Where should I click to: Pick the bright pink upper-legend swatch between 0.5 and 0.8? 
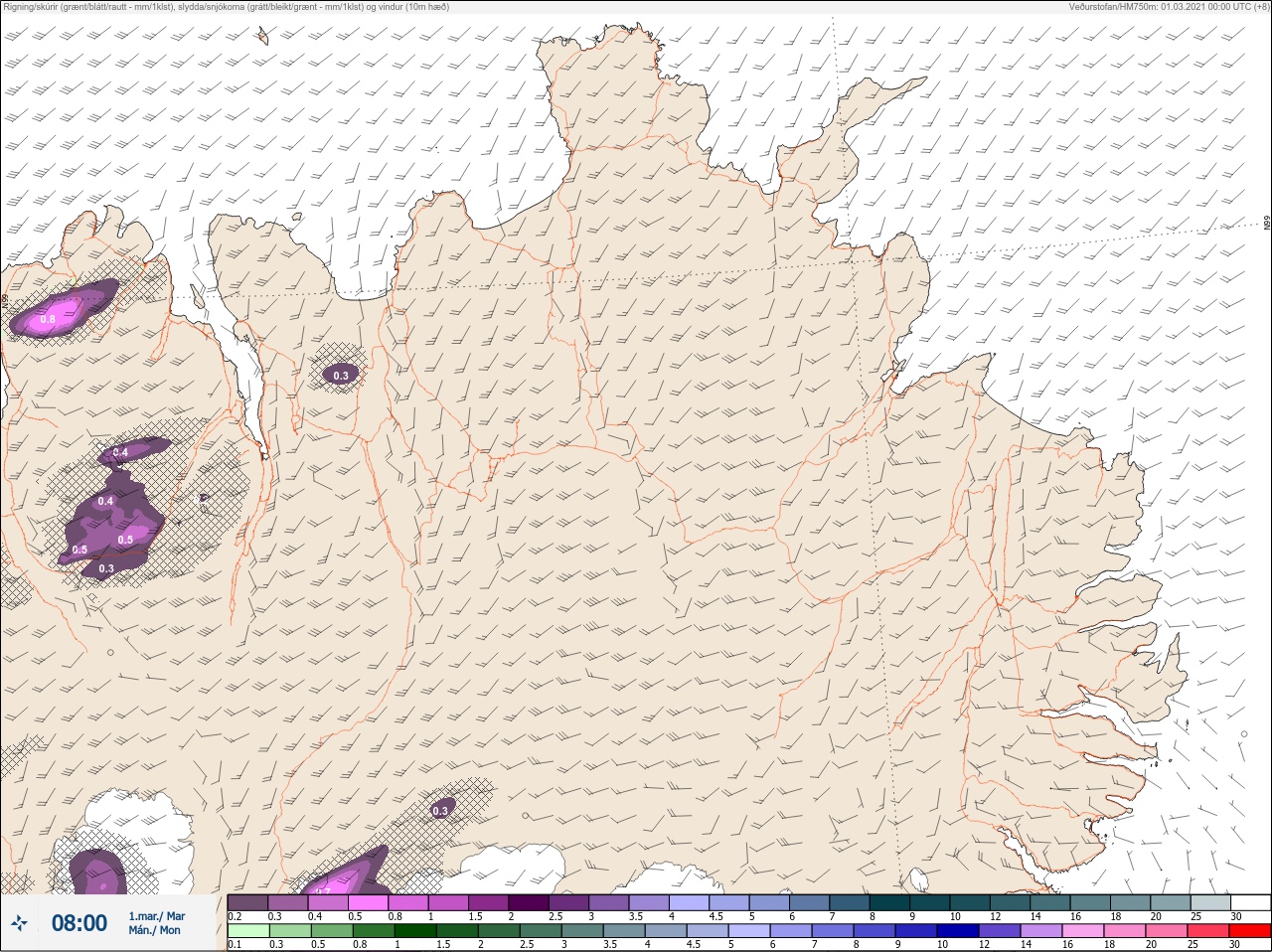click(368, 902)
